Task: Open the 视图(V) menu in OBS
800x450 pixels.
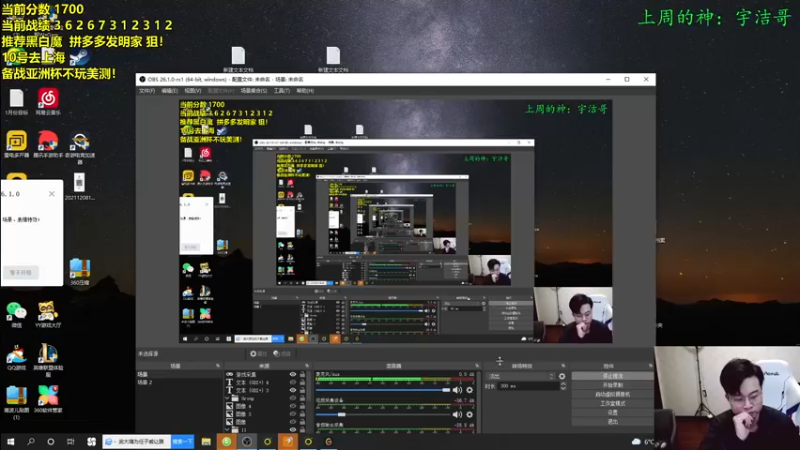Action: point(192,91)
